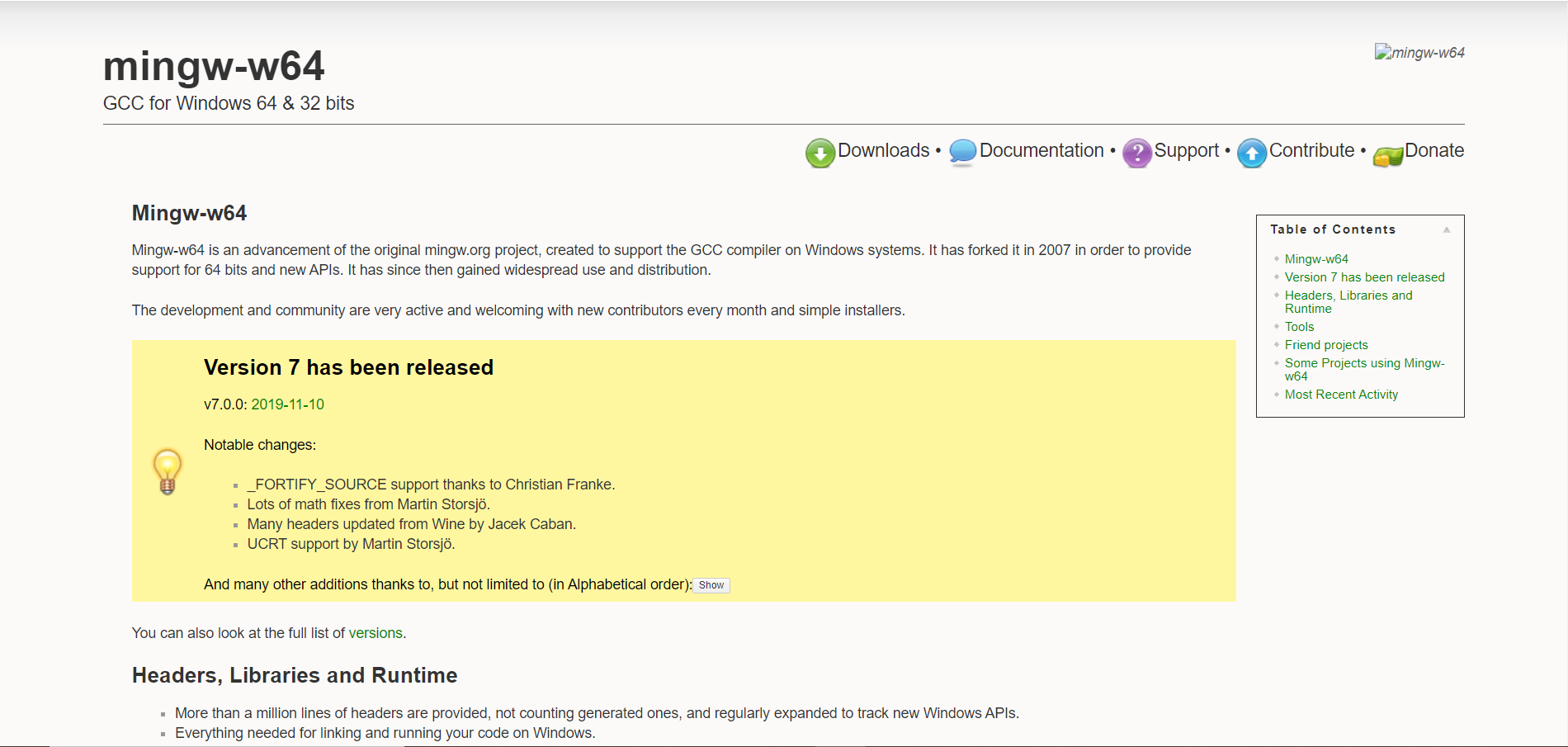Viewport: 1568px width, 747px height.
Task: Click the _FORTIFY_SOURCE support bullet
Action: point(431,485)
